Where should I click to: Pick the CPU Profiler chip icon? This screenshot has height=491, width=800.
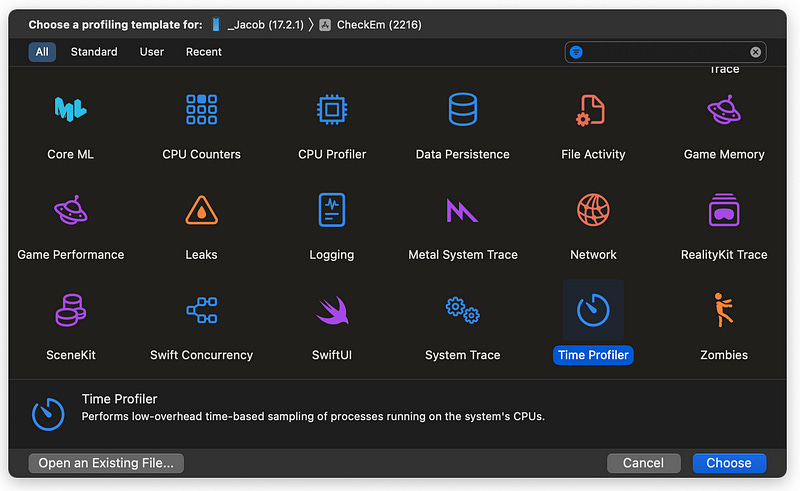(332, 109)
